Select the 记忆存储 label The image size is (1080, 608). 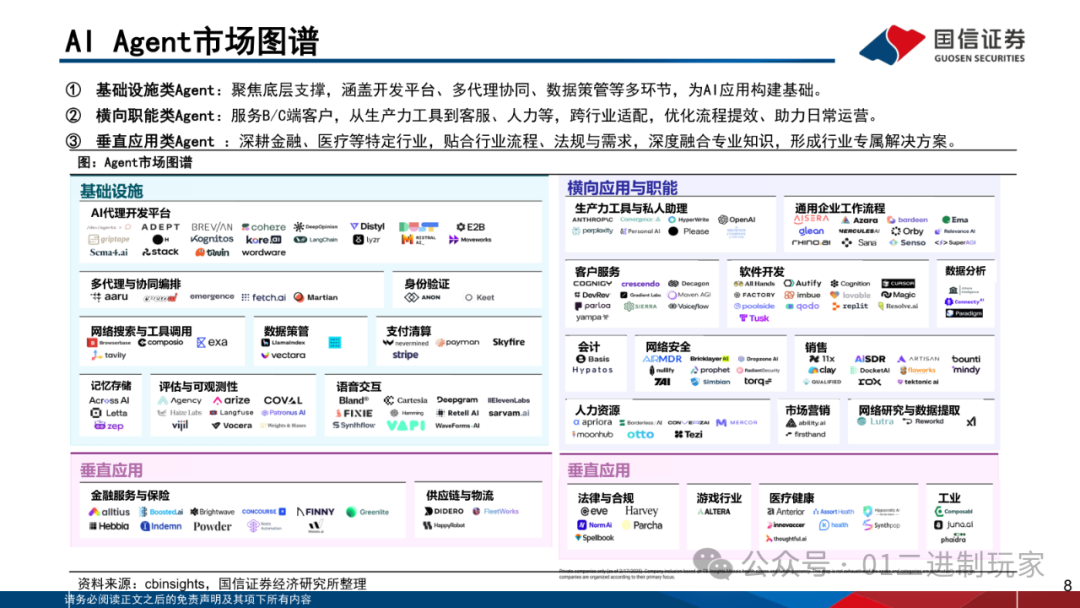tap(111, 386)
